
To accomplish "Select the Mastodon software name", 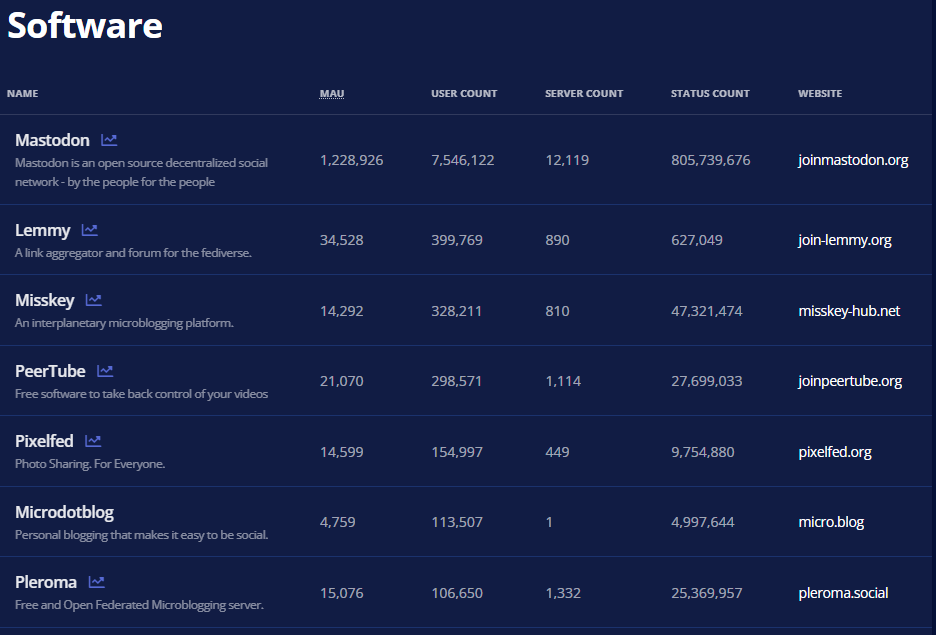I will [52, 140].
